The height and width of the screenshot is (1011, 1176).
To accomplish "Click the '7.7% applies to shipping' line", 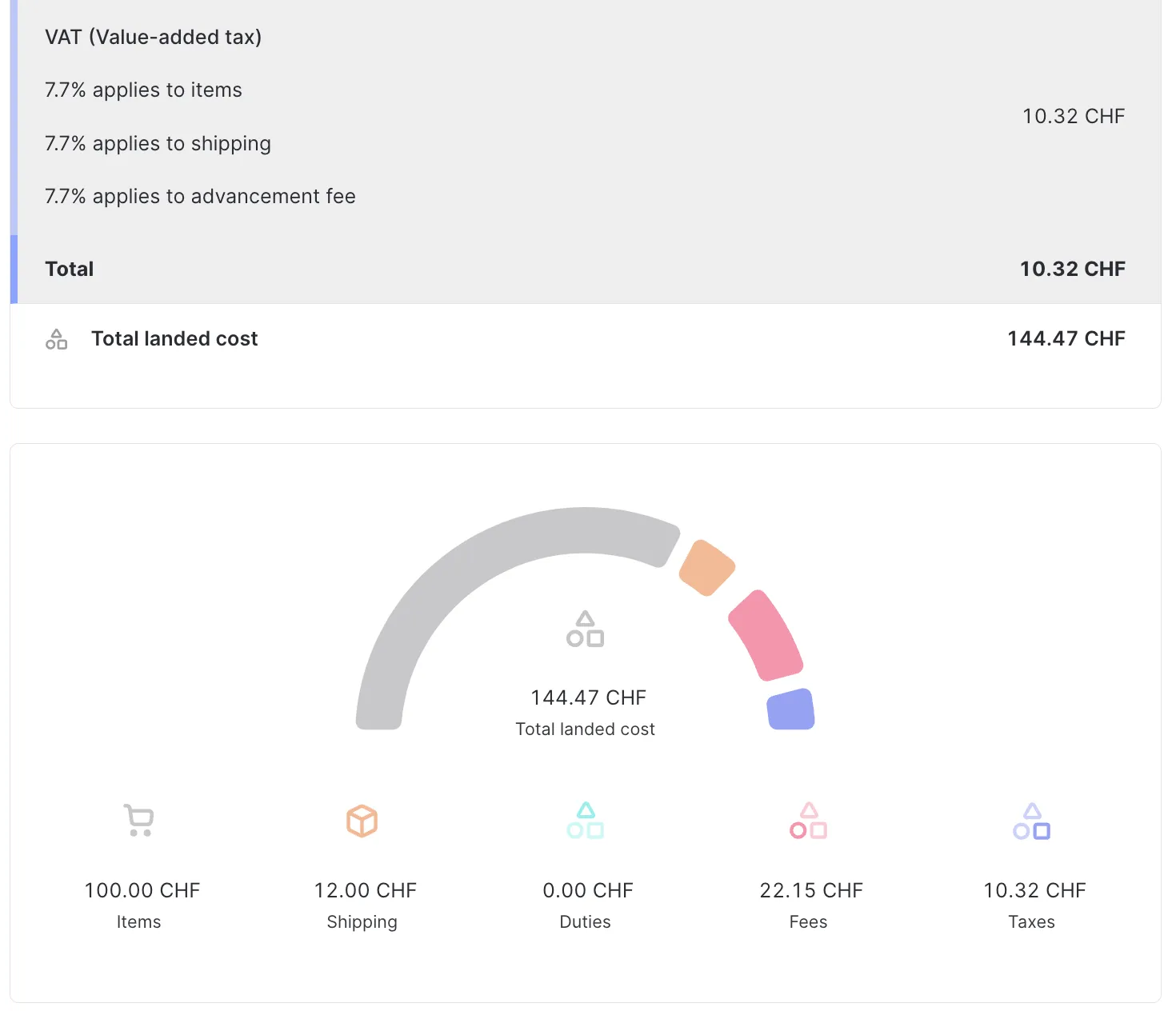I will coord(158,144).
